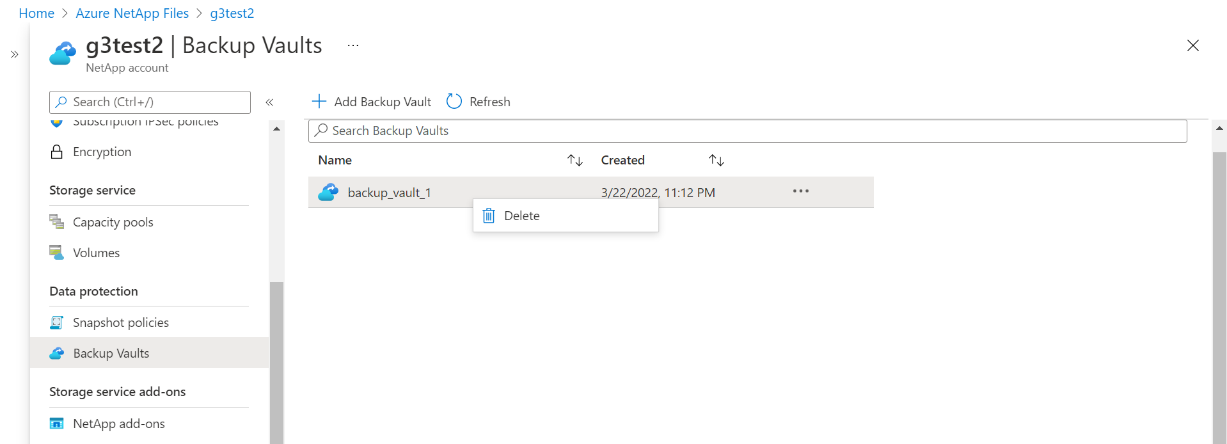Sort by Name column arrows

[575, 160]
